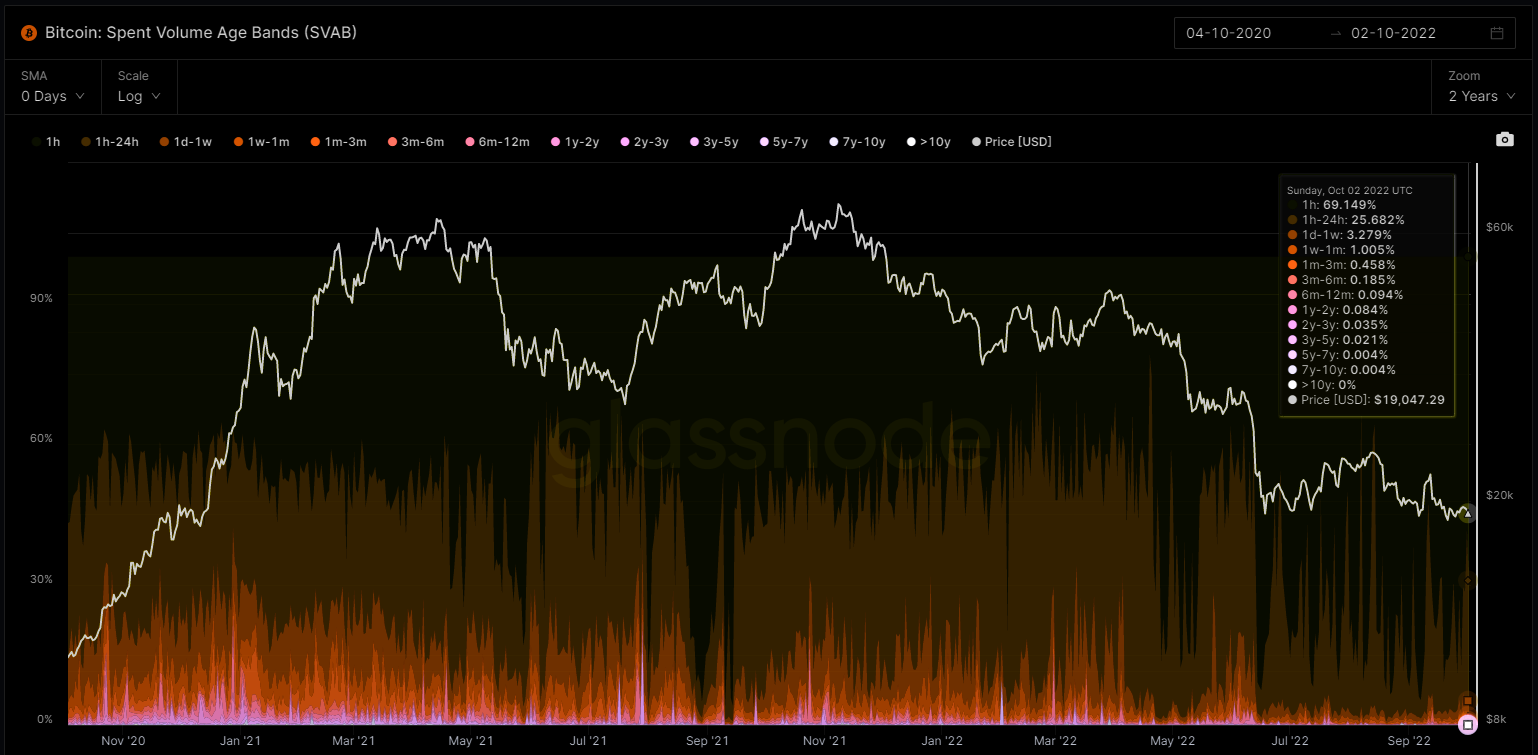Image resolution: width=1538 pixels, height=755 pixels.
Task: Click the end date 02-10-2022 field
Action: point(1393,33)
